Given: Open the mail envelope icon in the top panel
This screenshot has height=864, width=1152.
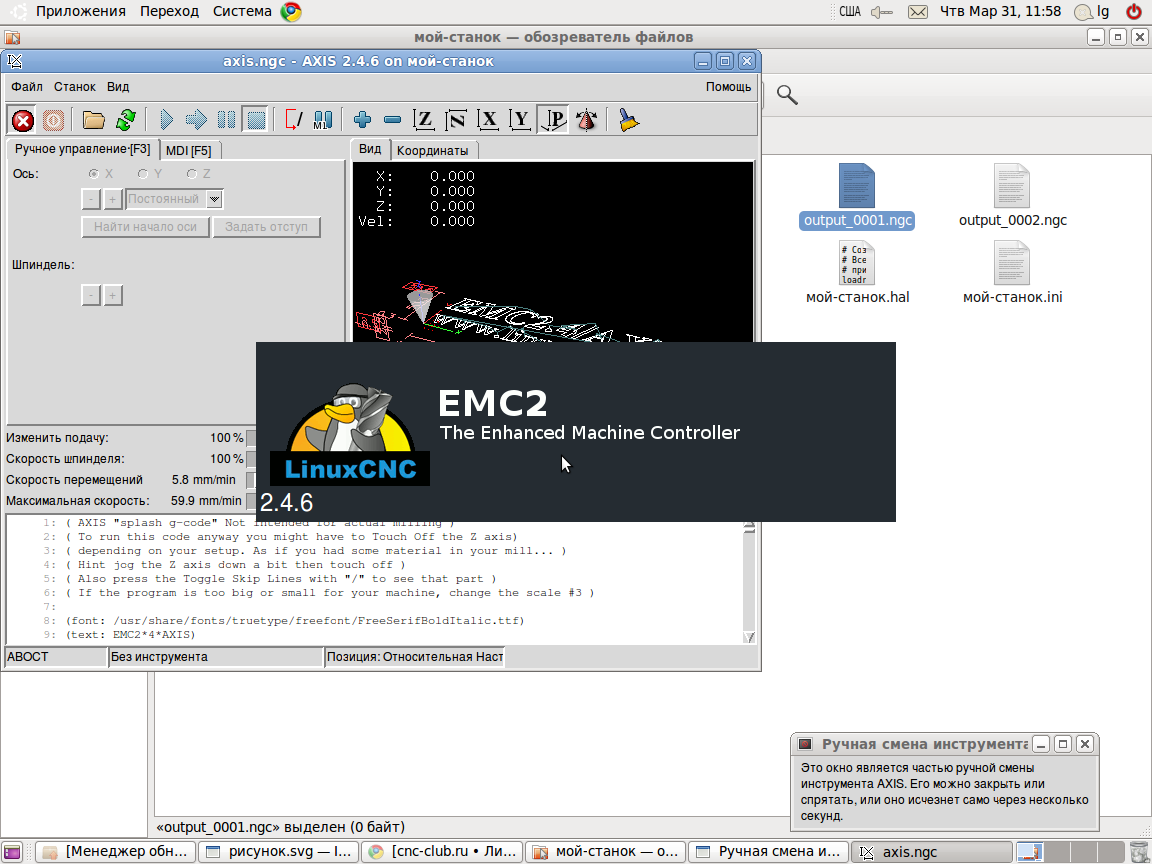Looking at the screenshot, I should [918, 12].
